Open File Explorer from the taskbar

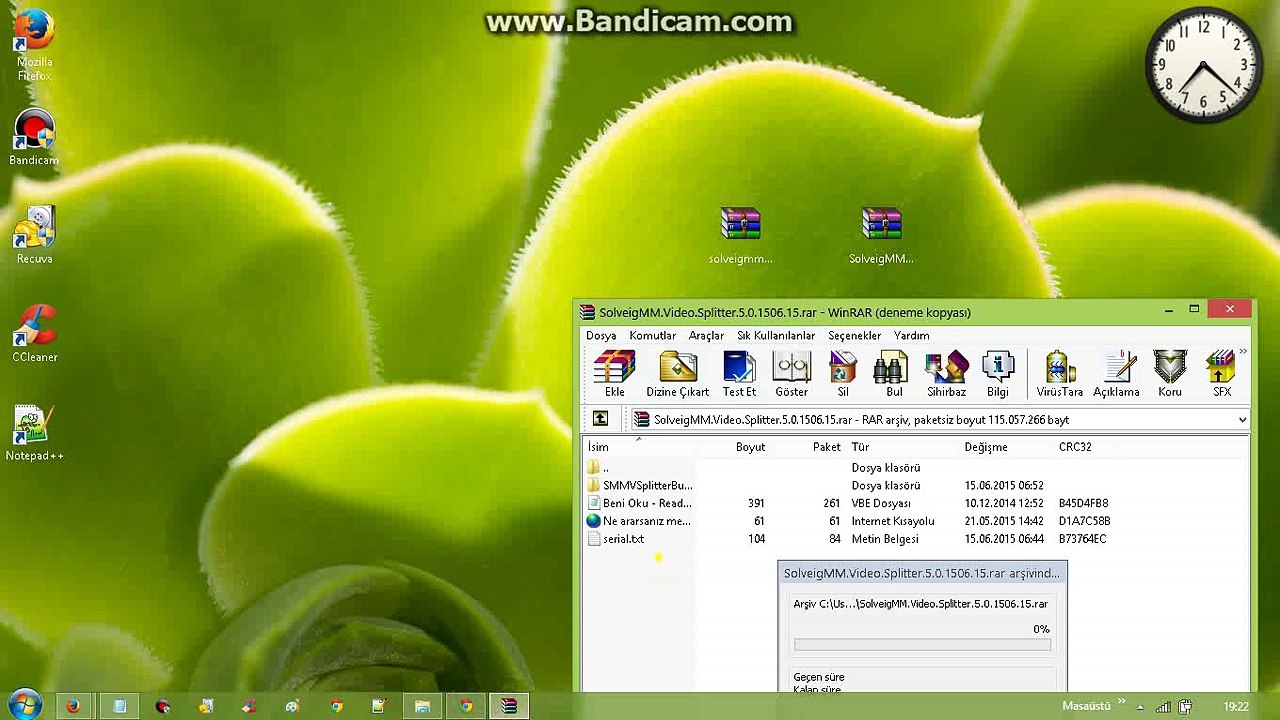coord(422,706)
